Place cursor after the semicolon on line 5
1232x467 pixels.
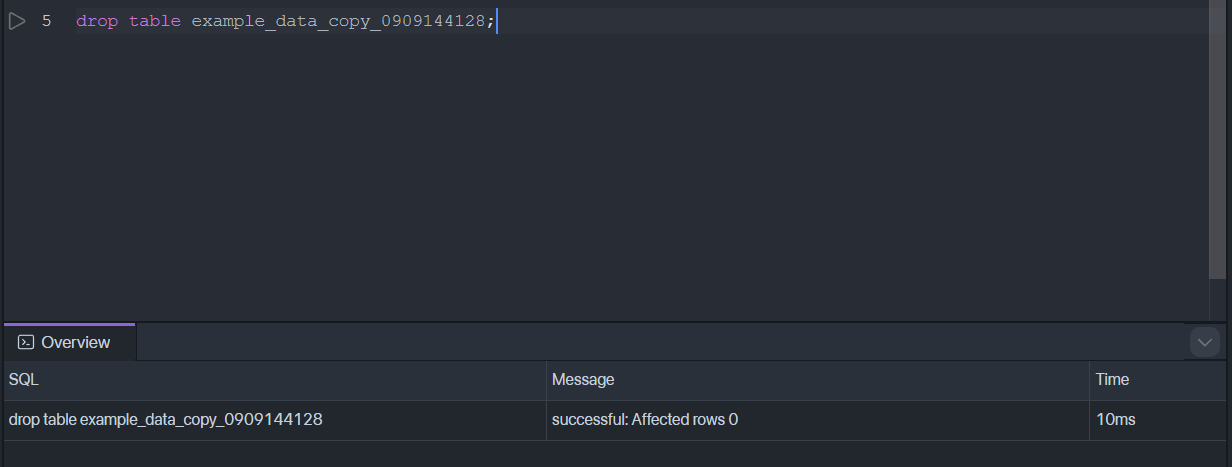pos(496,21)
